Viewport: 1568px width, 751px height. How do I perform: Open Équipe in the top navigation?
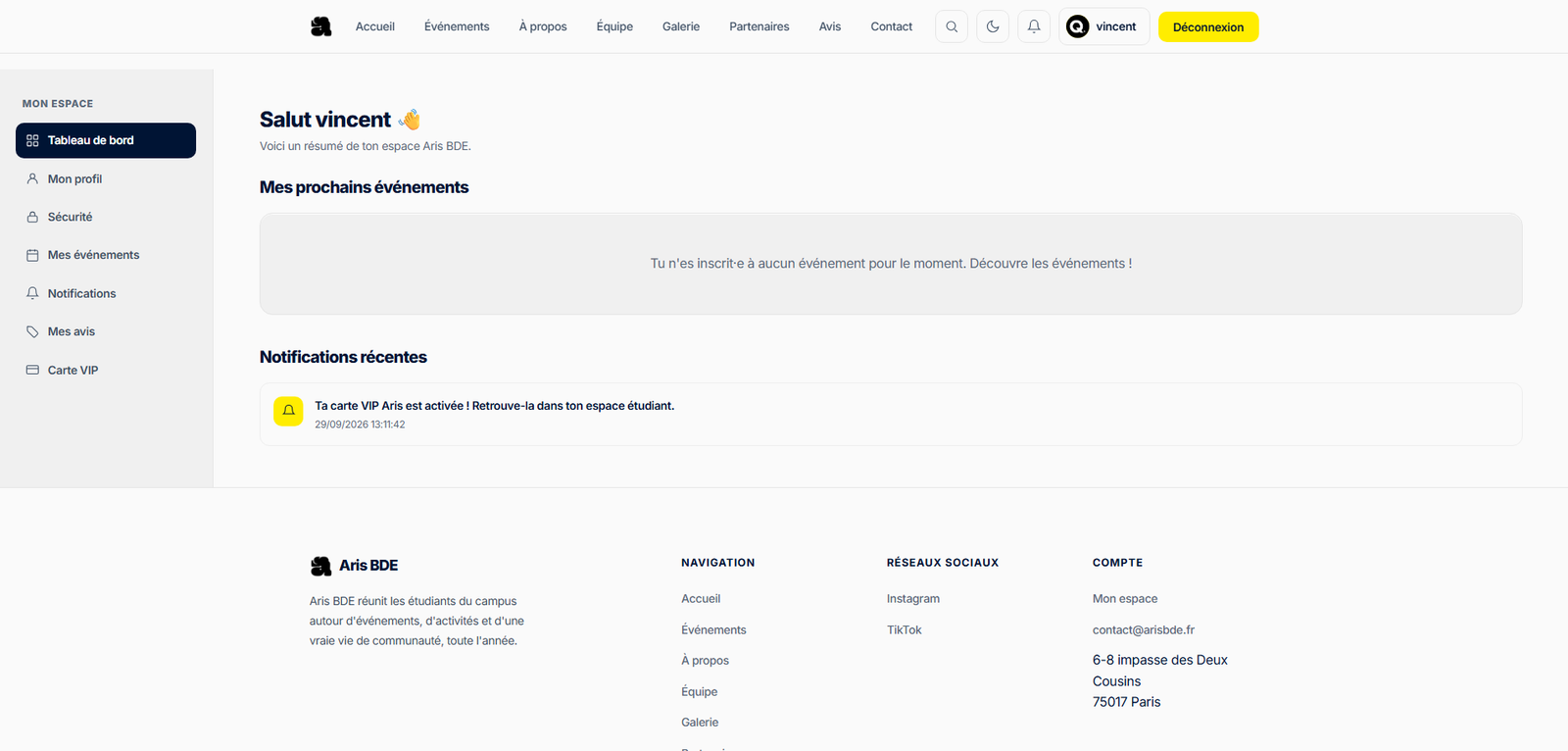(x=614, y=26)
